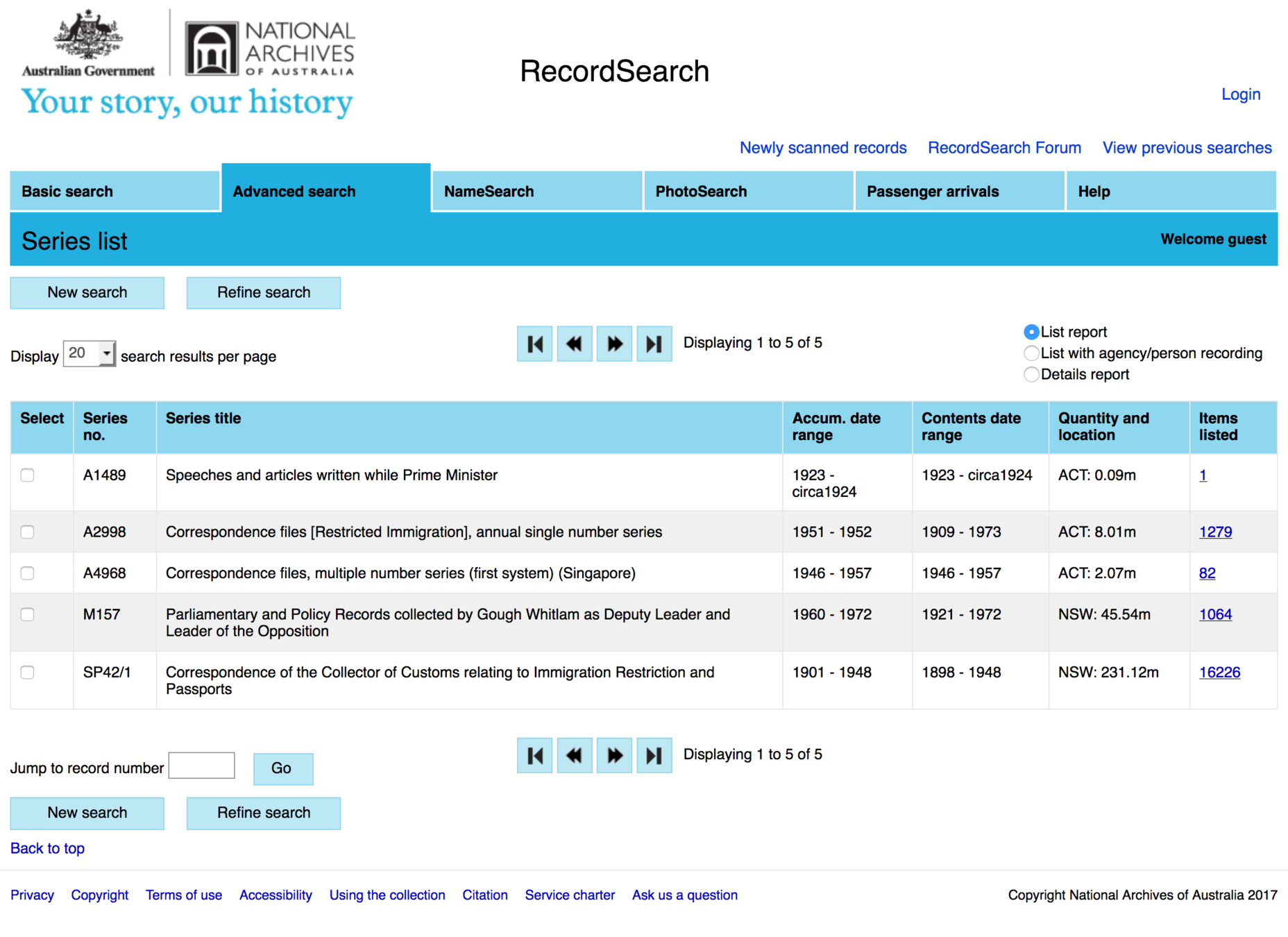Go to previous page using top rewind icon

coord(575,344)
